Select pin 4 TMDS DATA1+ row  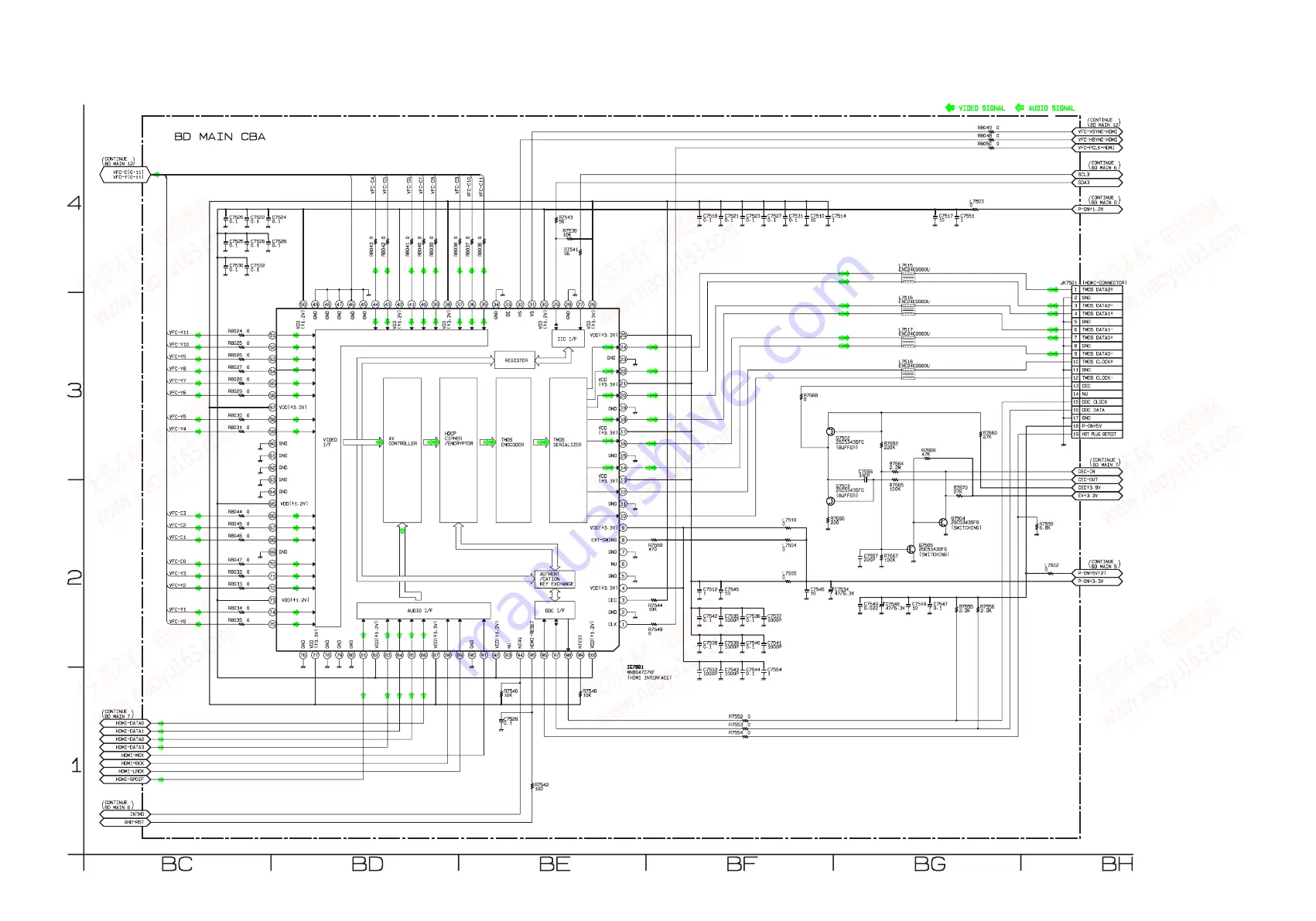(x=1097, y=314)
